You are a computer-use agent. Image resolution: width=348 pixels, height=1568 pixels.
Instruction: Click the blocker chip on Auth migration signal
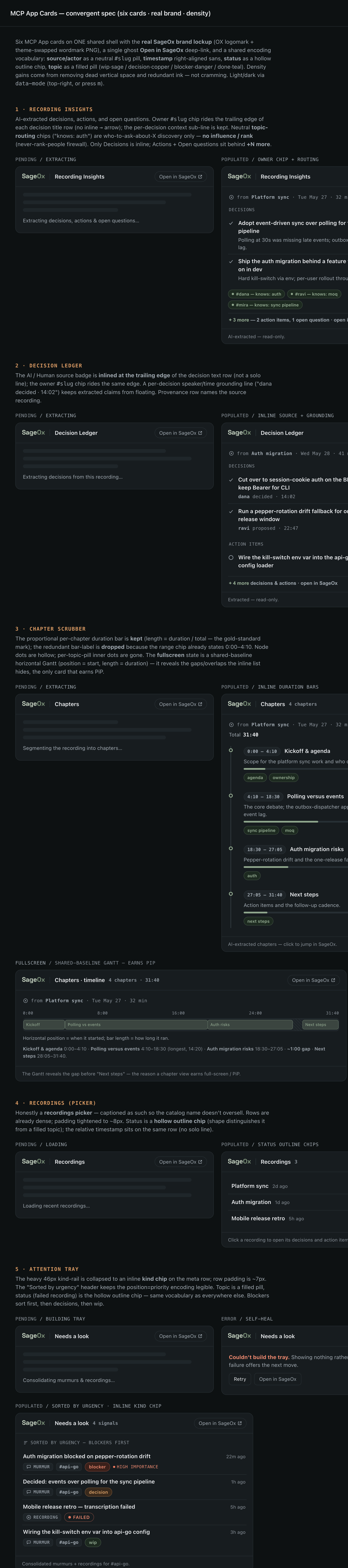pos(97,1467)
